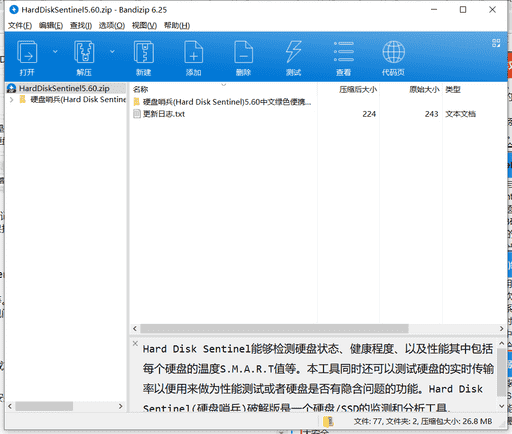Click the text file icon of 更新日志.txt
The height and width of the screenshot is (434, 512).
(137, 114)
